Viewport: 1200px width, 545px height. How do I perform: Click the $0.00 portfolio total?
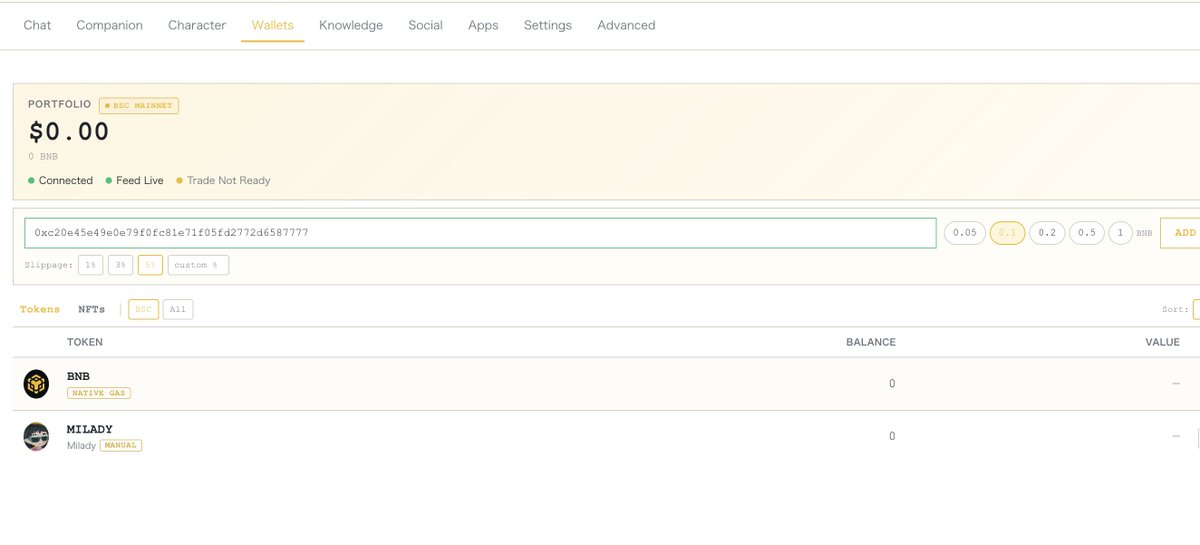(x=69, y=132)
